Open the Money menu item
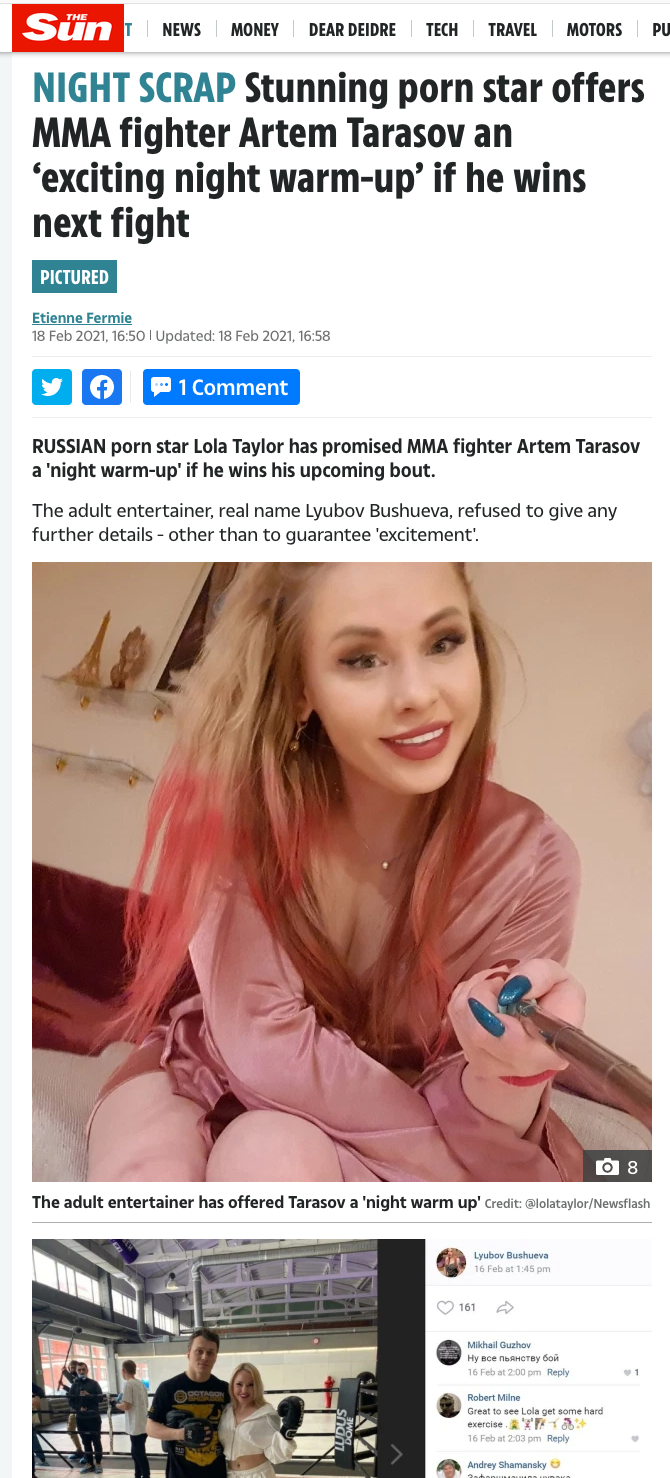The width and height of the screenshot is (670, 1478). tap(254, 29)
